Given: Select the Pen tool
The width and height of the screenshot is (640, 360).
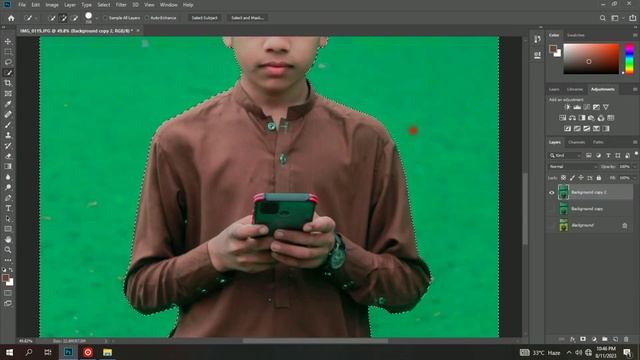Looking at the screenshot, I should [8, 198].
